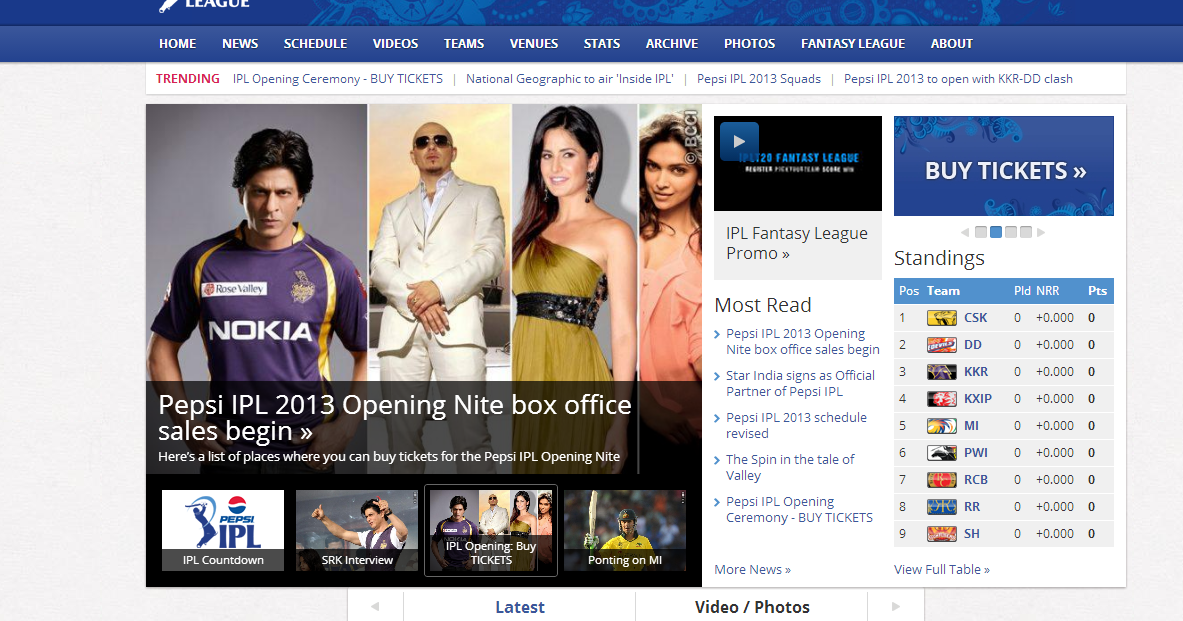The image size is (1183, 621).
Task: Open Most Read: Opening Ceremony - BUY TICKETS
Action: pos(799,509)
